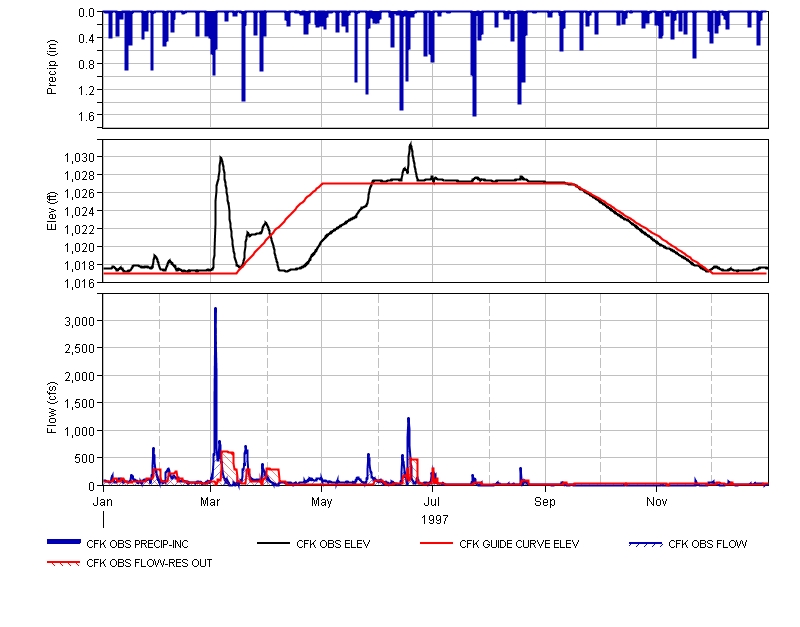Click the CFK OBS FLOW-RES OUT legend symbol
The width and height of the screenshot is (800, 627).
pyautogui.click(x=63, y=563)
